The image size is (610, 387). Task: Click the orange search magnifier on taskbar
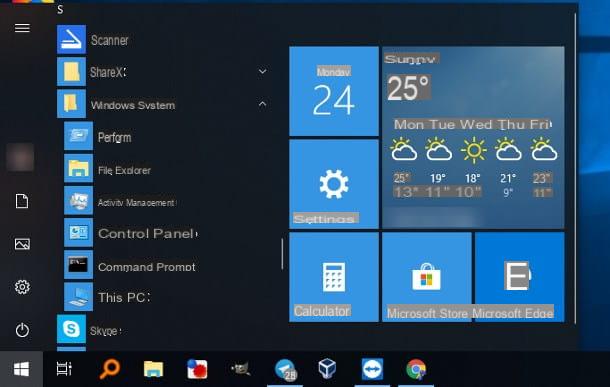(109, 369)
